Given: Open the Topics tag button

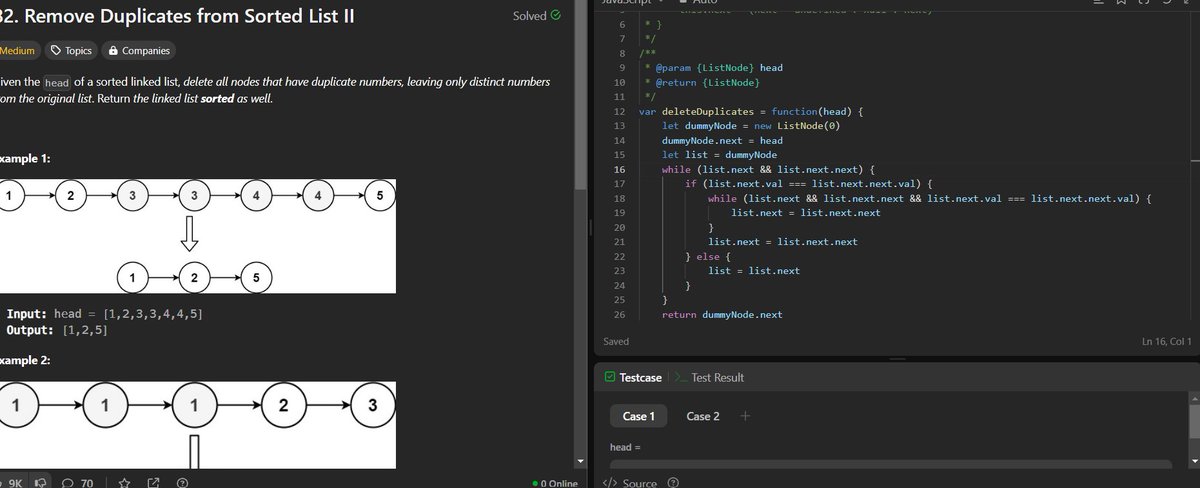Looking at the screenshot, I should pyautogui.click(x=72, y=51).
